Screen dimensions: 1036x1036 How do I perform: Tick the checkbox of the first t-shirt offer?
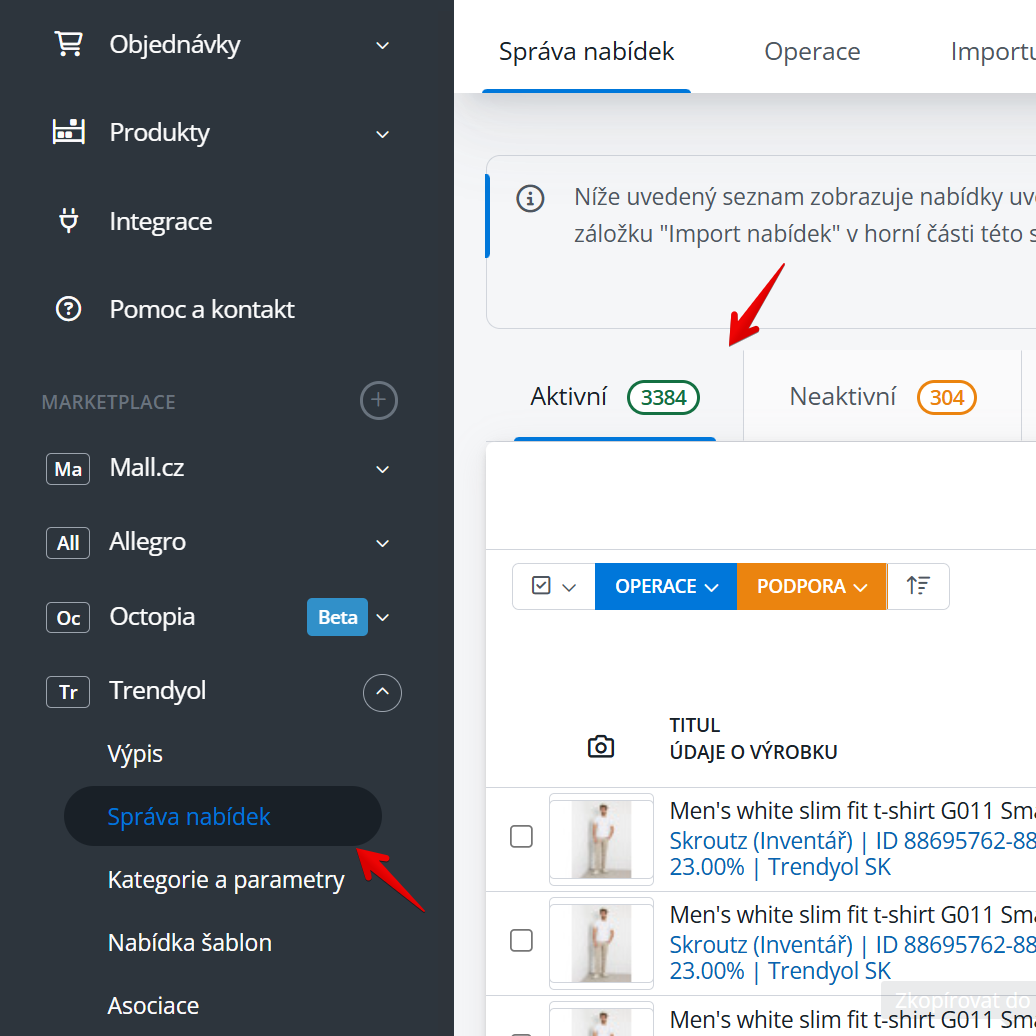click(521, 836)
